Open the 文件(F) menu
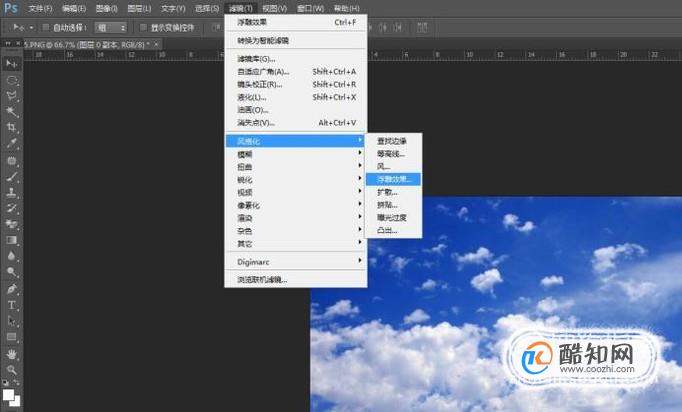Image resolution: width=682 pixels, height=412 pixels. 40,8
